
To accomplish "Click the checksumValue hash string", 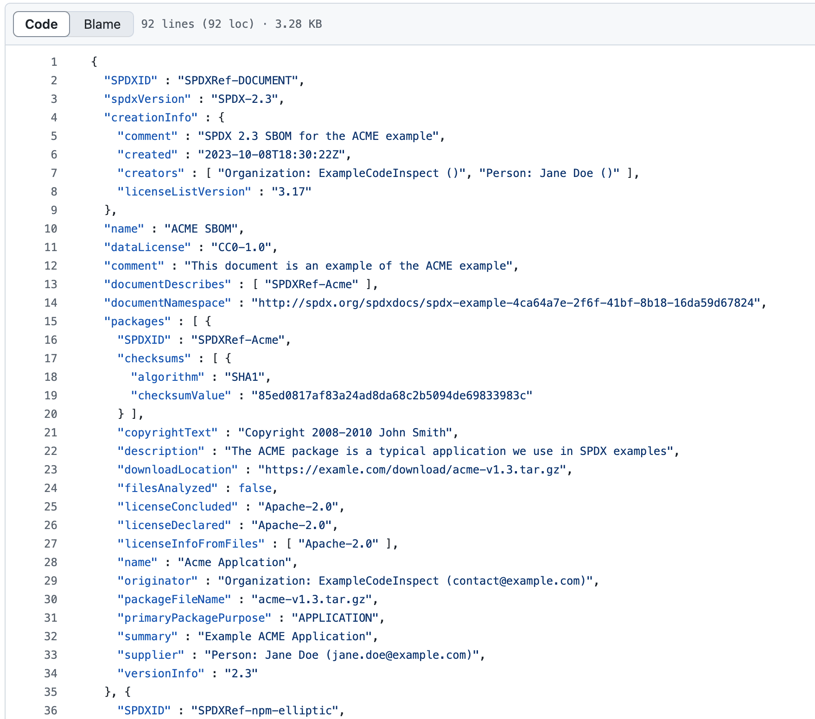I will 385,396.
